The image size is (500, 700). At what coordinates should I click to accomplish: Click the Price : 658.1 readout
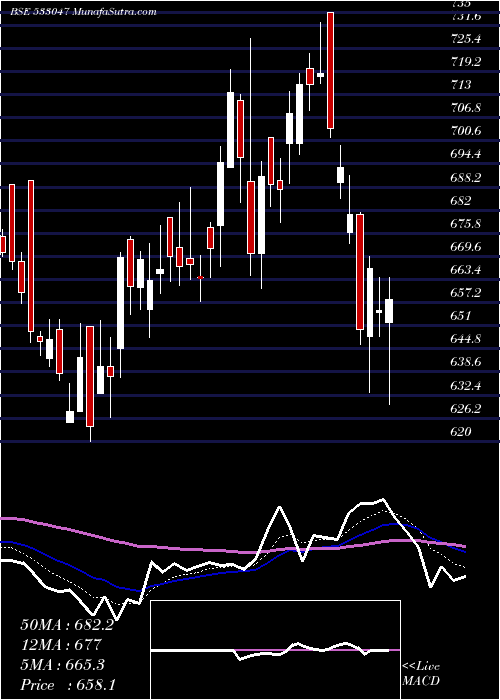point(67,685)
